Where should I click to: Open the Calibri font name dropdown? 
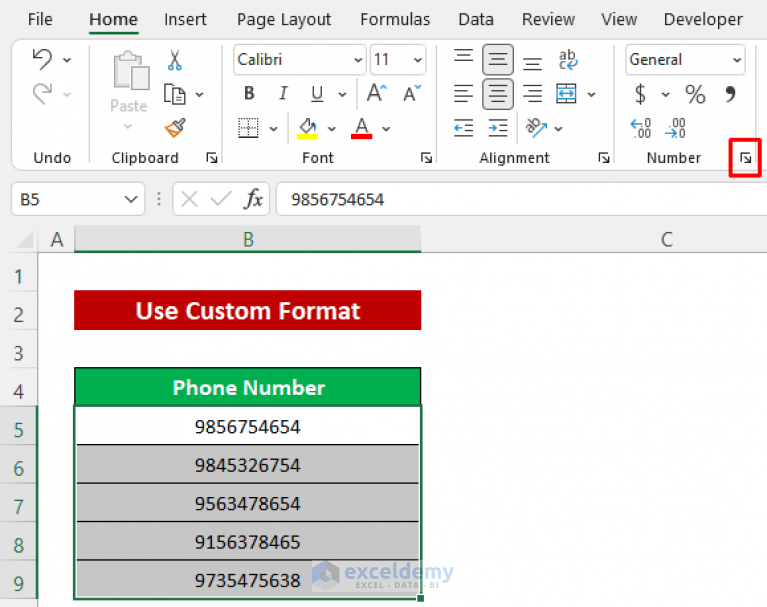(359, 60)
